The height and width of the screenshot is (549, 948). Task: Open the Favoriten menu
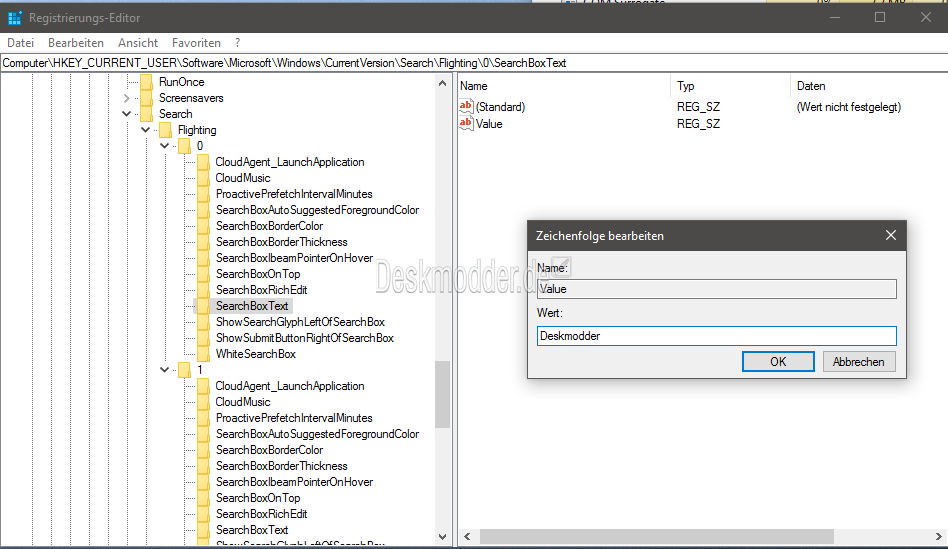pos(196,43)
